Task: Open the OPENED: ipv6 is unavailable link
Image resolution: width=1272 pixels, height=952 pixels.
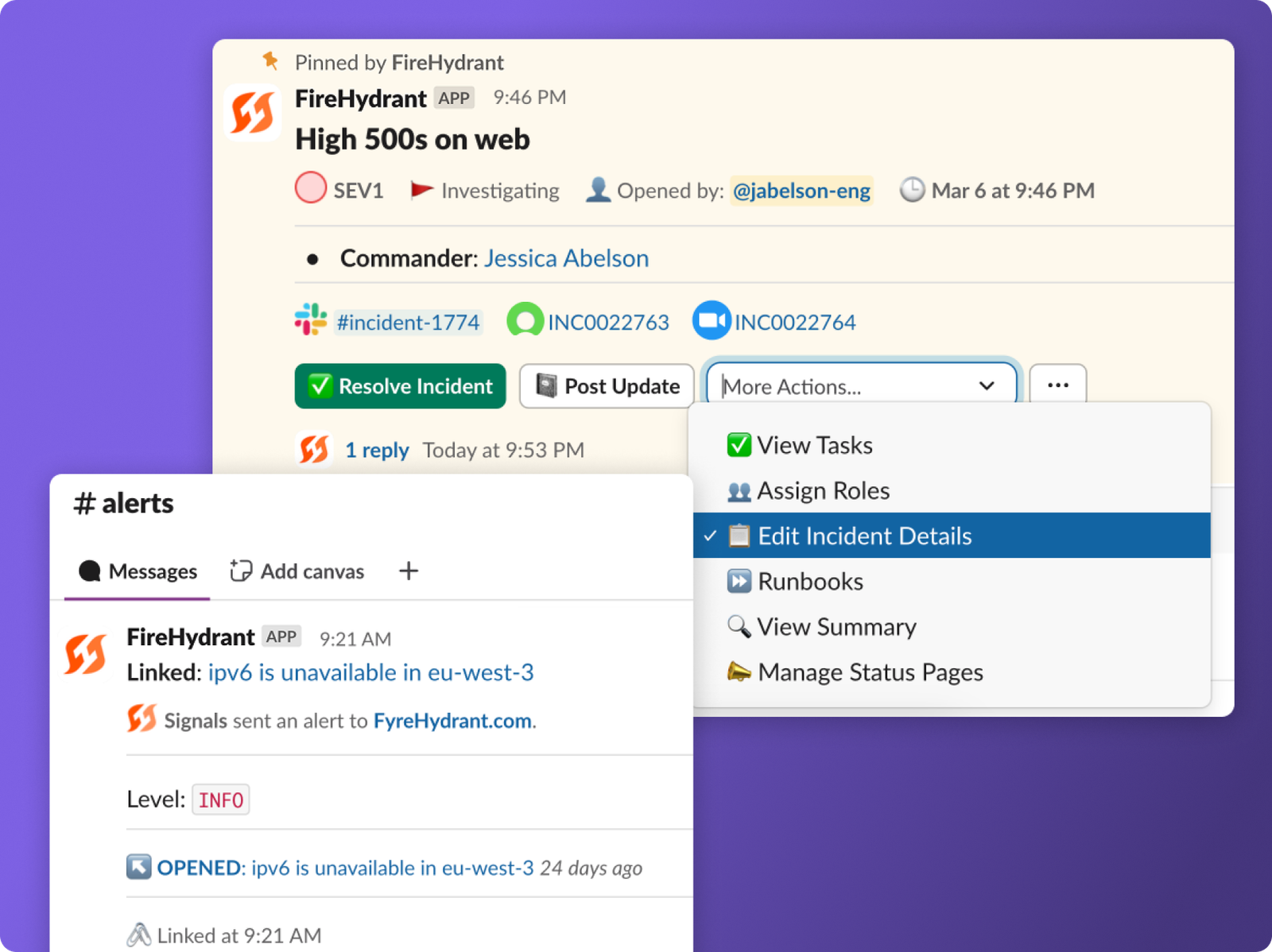Action: (x=345, y=868)
